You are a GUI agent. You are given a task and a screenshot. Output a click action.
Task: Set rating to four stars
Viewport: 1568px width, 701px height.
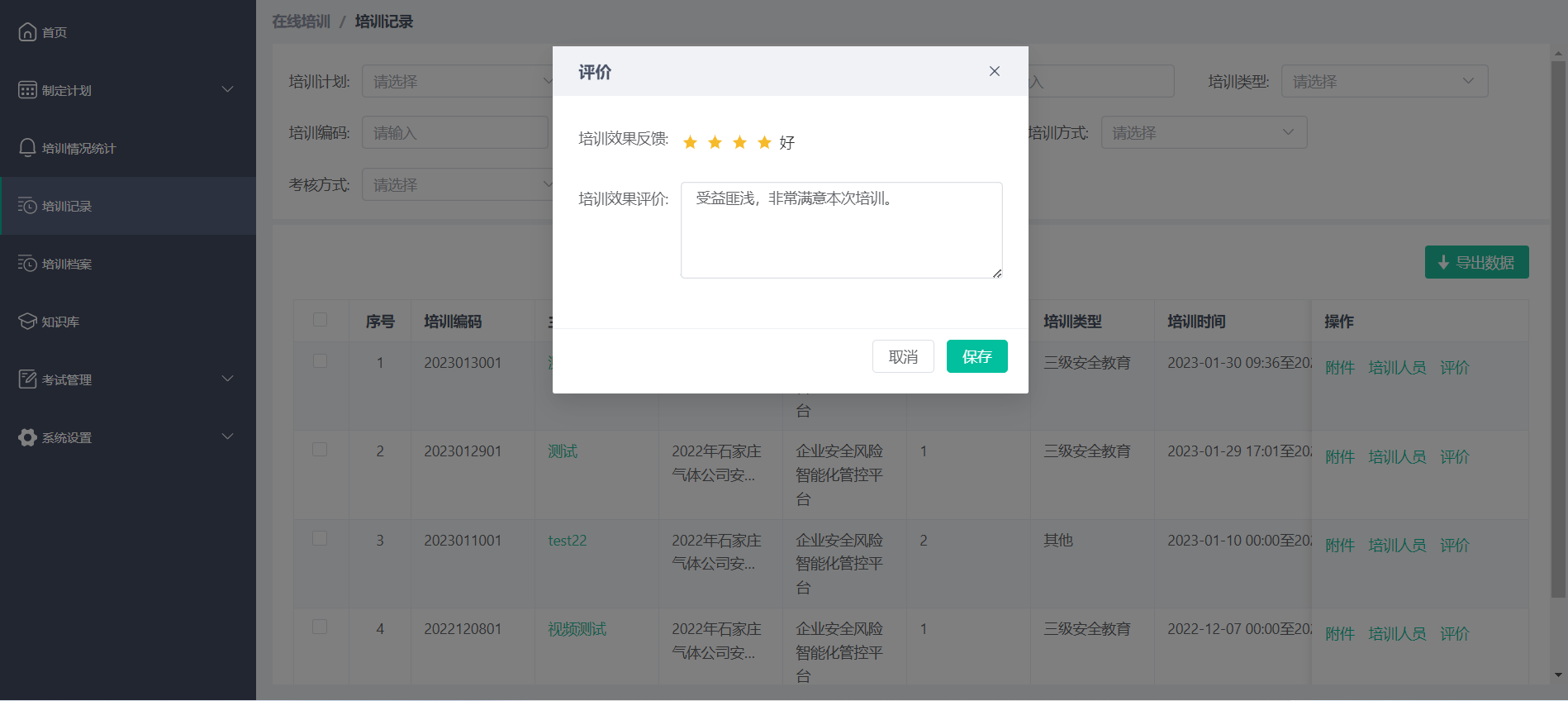coord(764,142)
